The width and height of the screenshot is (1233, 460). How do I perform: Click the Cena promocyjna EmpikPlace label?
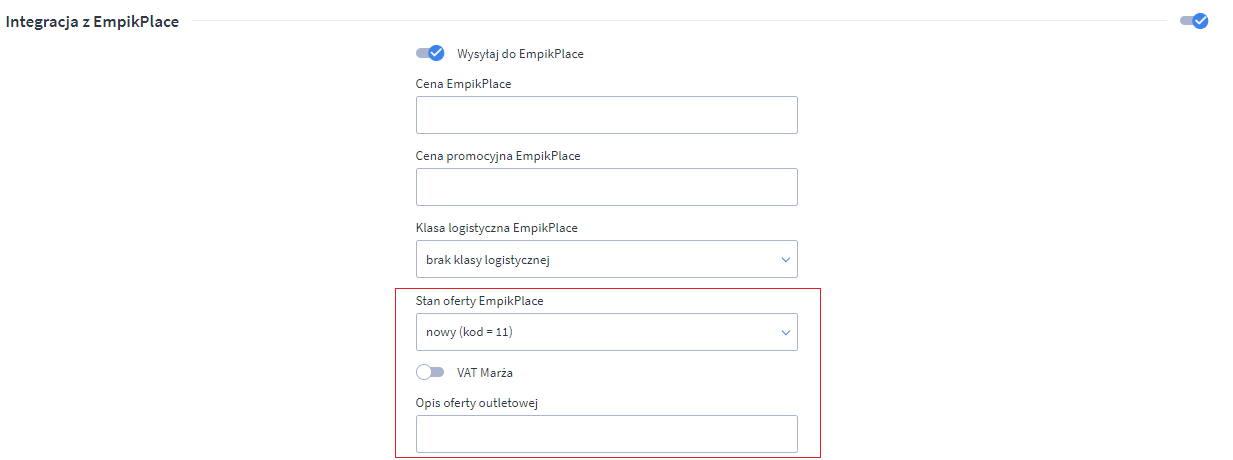[x=498, y=156]
